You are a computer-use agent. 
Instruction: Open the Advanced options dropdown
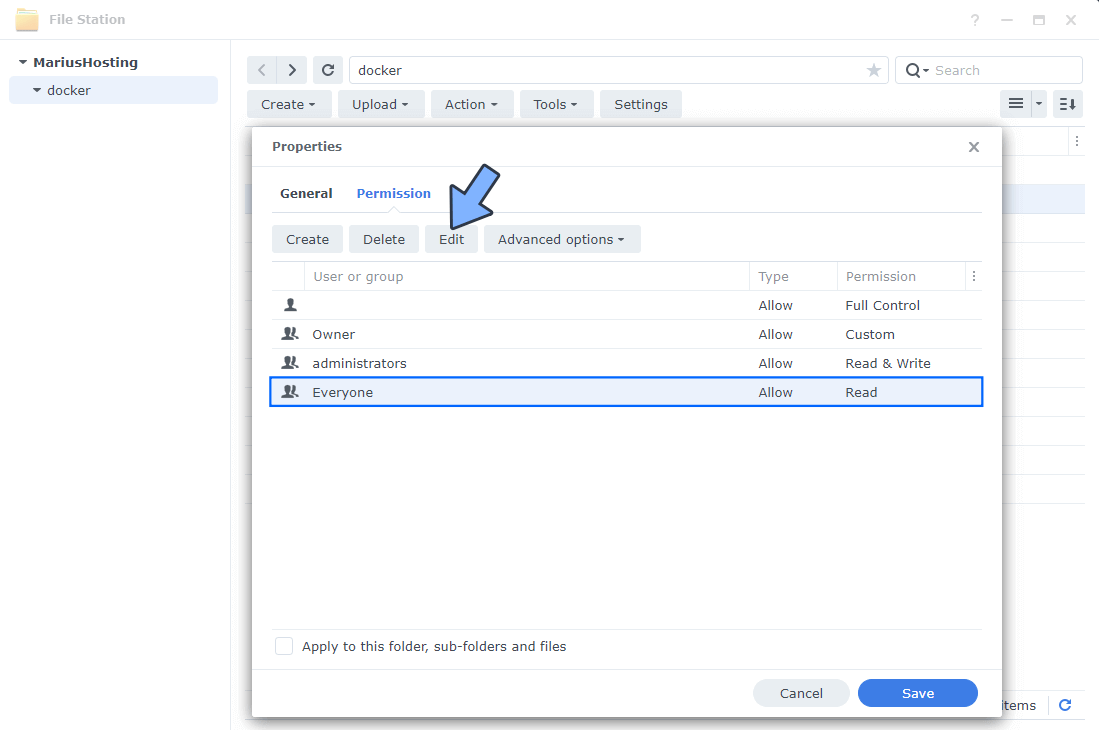coord(561,239)
